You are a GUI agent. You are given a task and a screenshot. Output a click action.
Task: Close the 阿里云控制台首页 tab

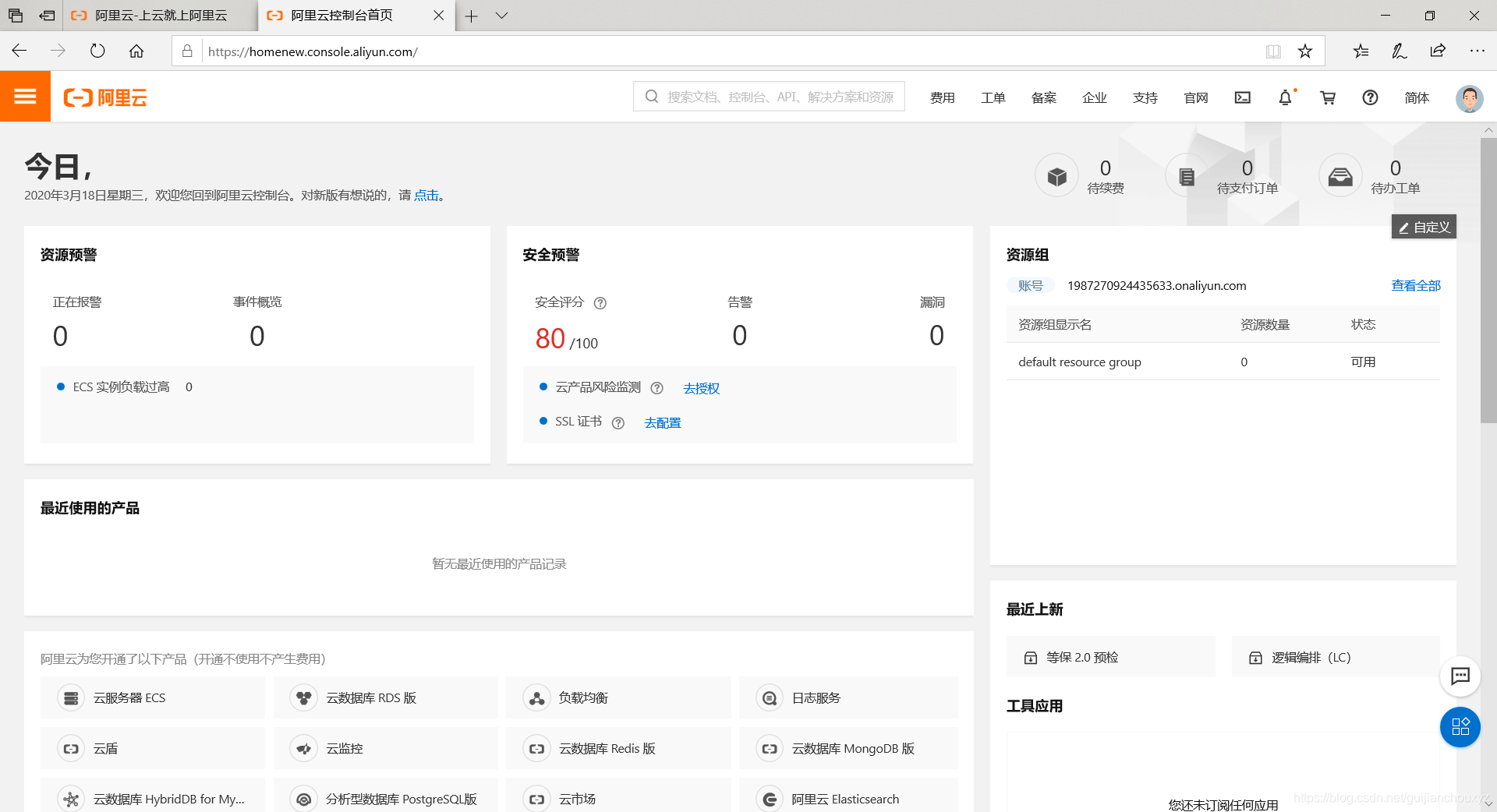coord(439,16)
